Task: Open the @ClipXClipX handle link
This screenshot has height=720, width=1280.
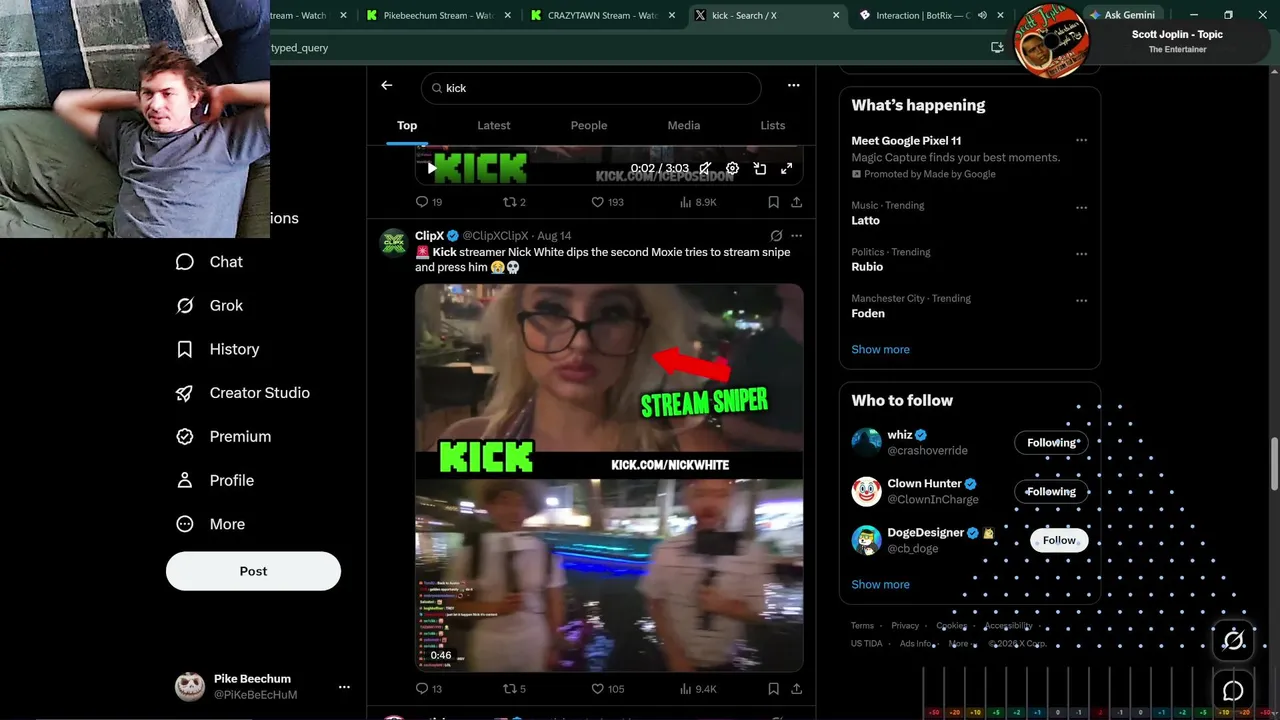Action: tap(495, 236)
